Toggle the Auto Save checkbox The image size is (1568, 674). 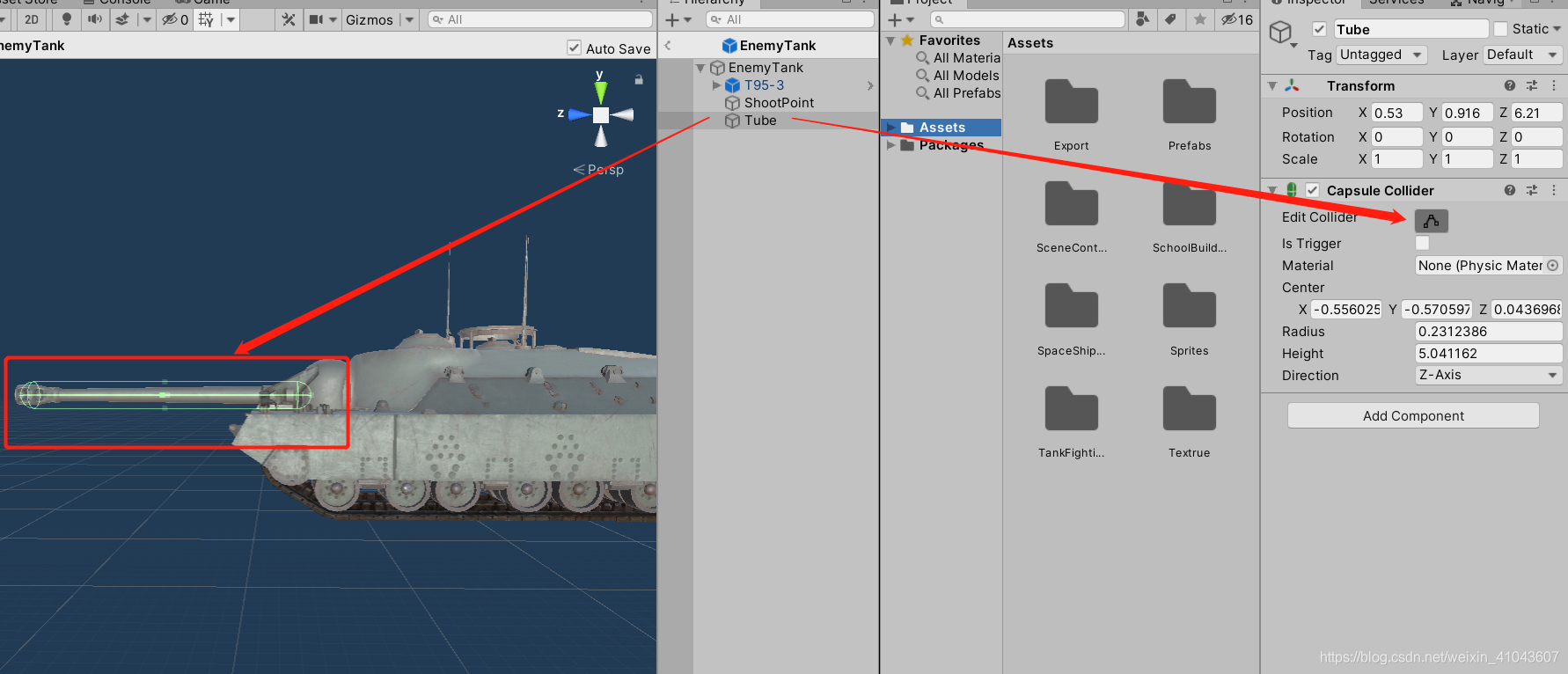575,48
